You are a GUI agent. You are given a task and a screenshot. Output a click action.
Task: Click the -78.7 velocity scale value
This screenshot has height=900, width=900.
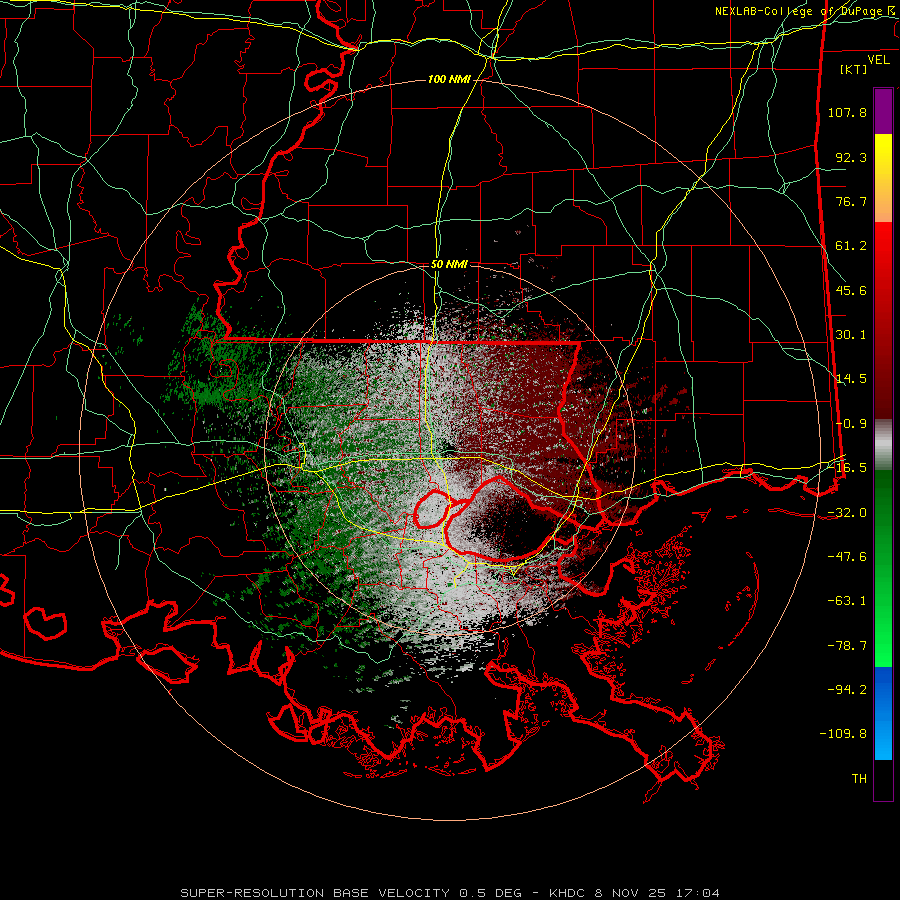(847, 646)
